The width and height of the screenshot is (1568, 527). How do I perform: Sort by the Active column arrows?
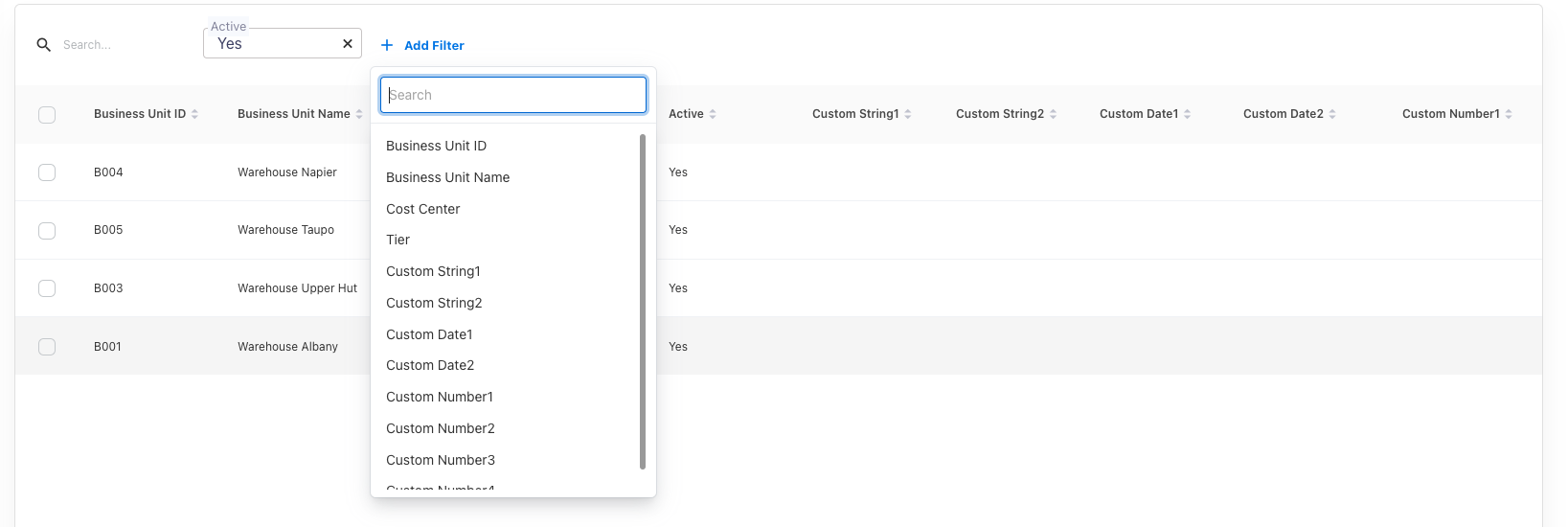click(x=713, y=114)
